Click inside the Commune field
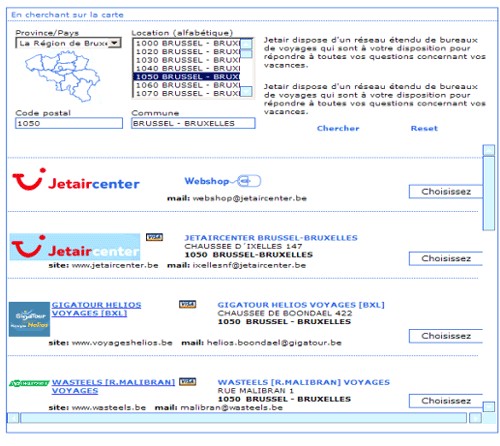This screenshot has width=500, height=446. click(193, 123)
